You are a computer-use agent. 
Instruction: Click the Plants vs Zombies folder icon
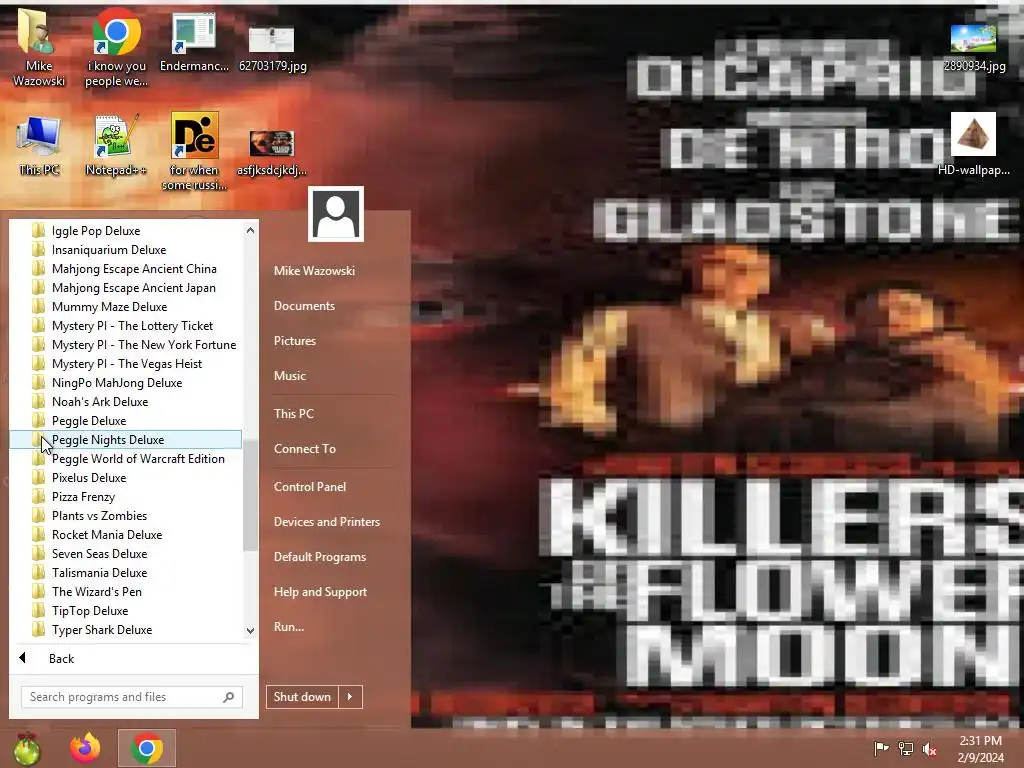coord(39,515)
